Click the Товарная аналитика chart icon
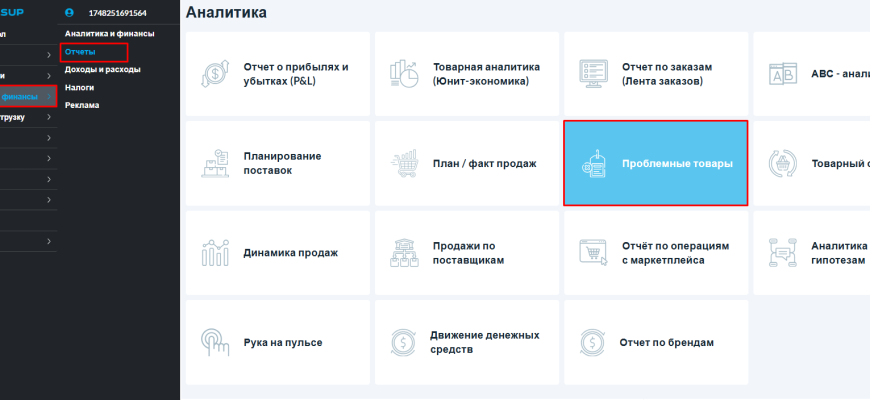 click(404, 74)
